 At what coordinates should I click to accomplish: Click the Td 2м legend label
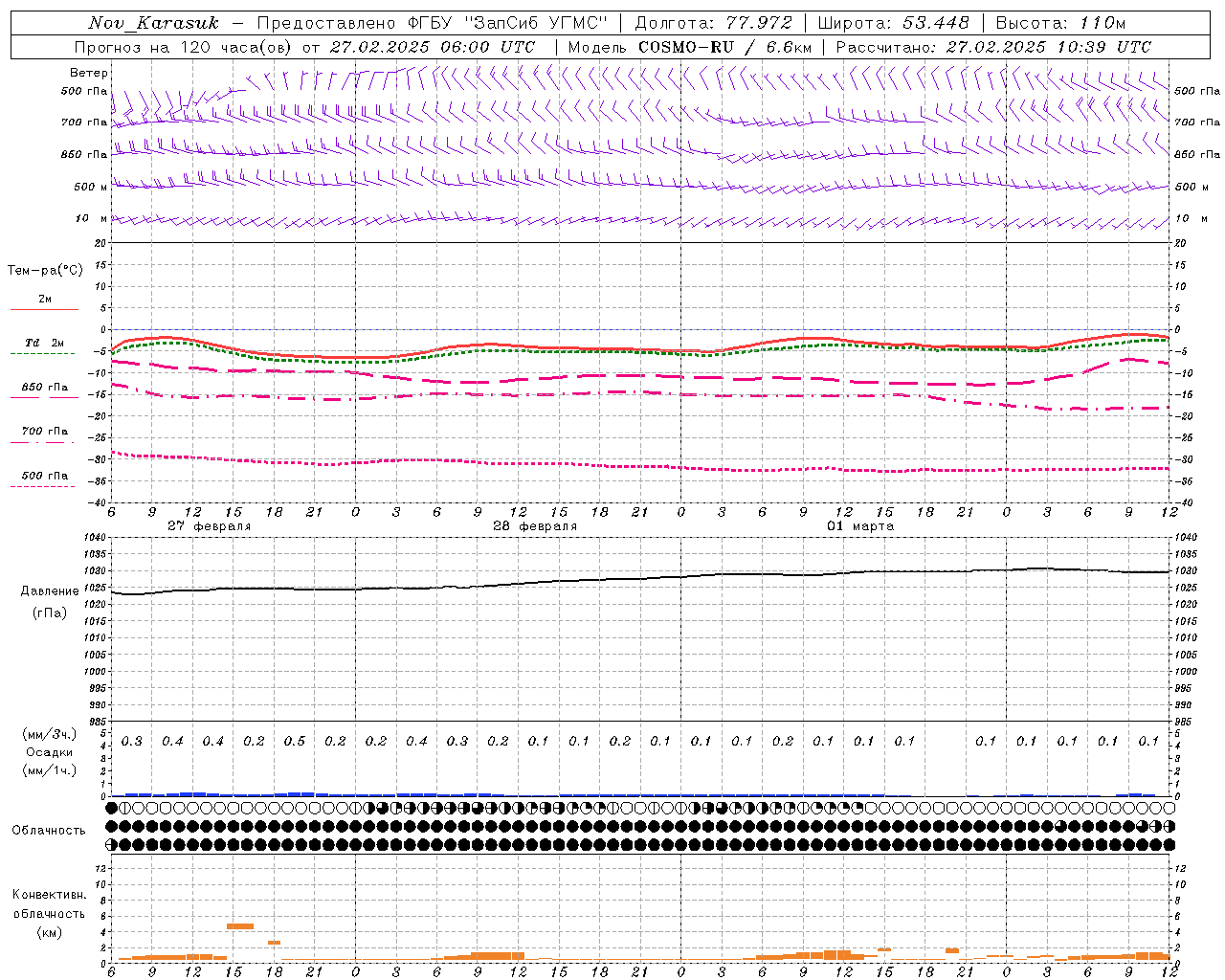click(45, 343)
